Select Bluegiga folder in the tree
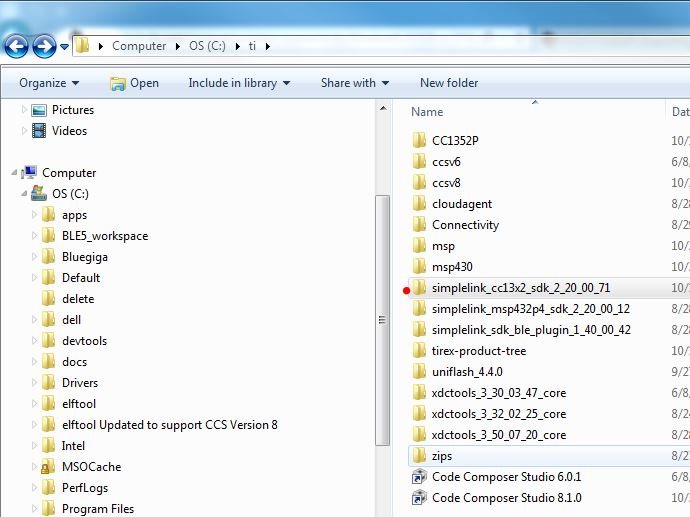 tap(85, 257)
